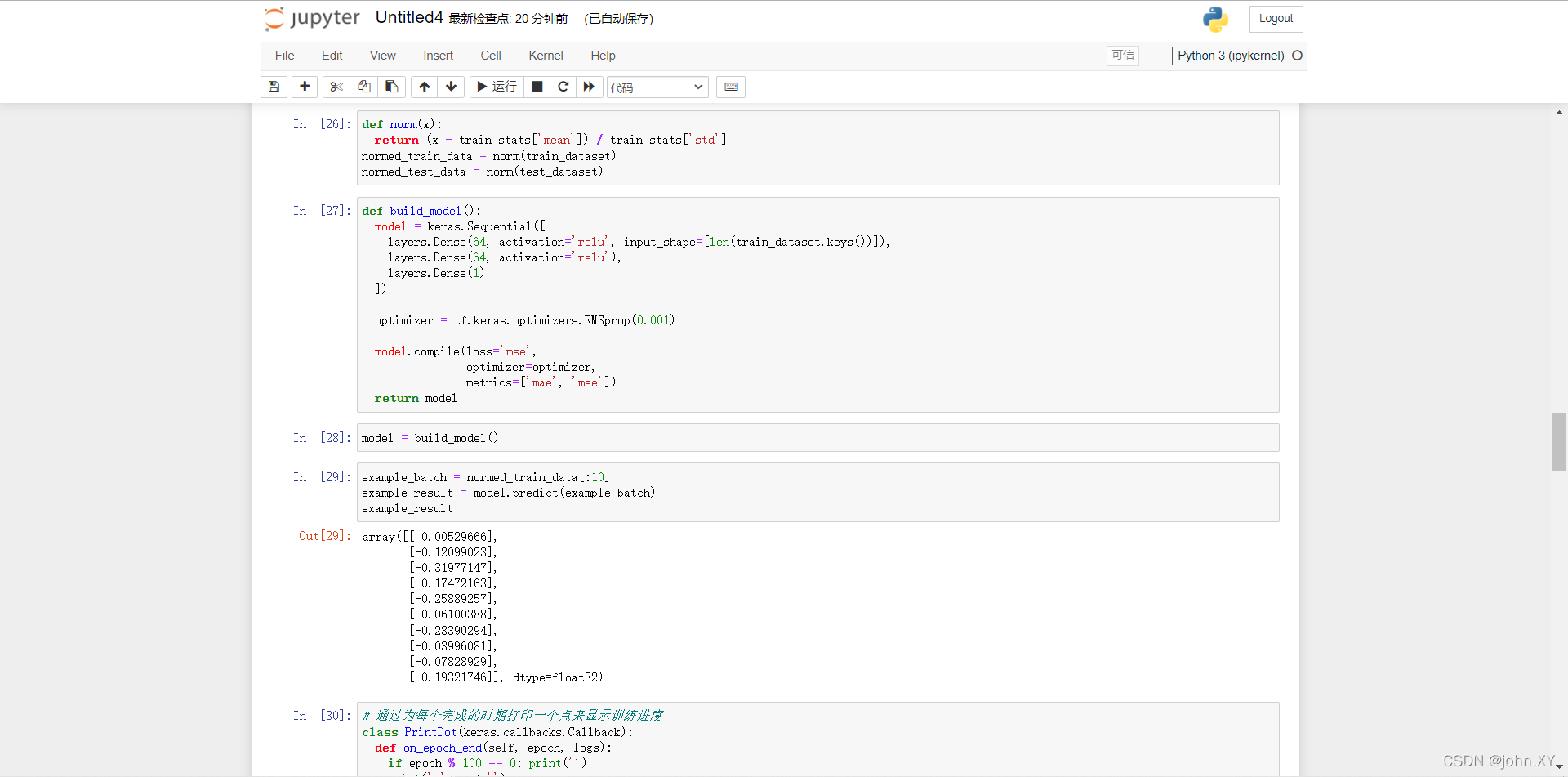The height and width of the screenshot is (777, 1568).
Task: Open the File menu
Action: click(285, 56)
